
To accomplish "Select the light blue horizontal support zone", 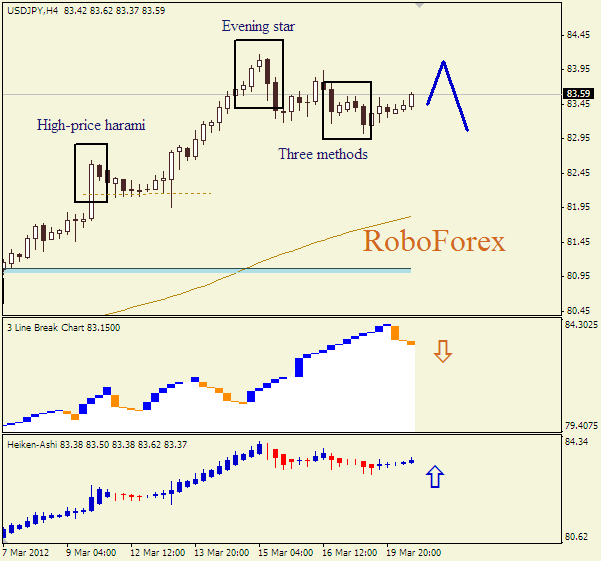I will click(x=200, y=270).
